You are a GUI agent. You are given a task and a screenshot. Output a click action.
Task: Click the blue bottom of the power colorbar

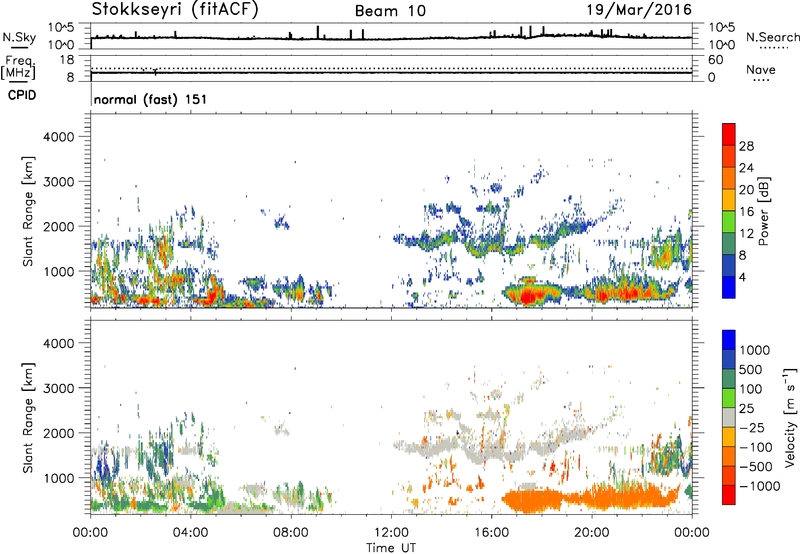coord(729,287)
